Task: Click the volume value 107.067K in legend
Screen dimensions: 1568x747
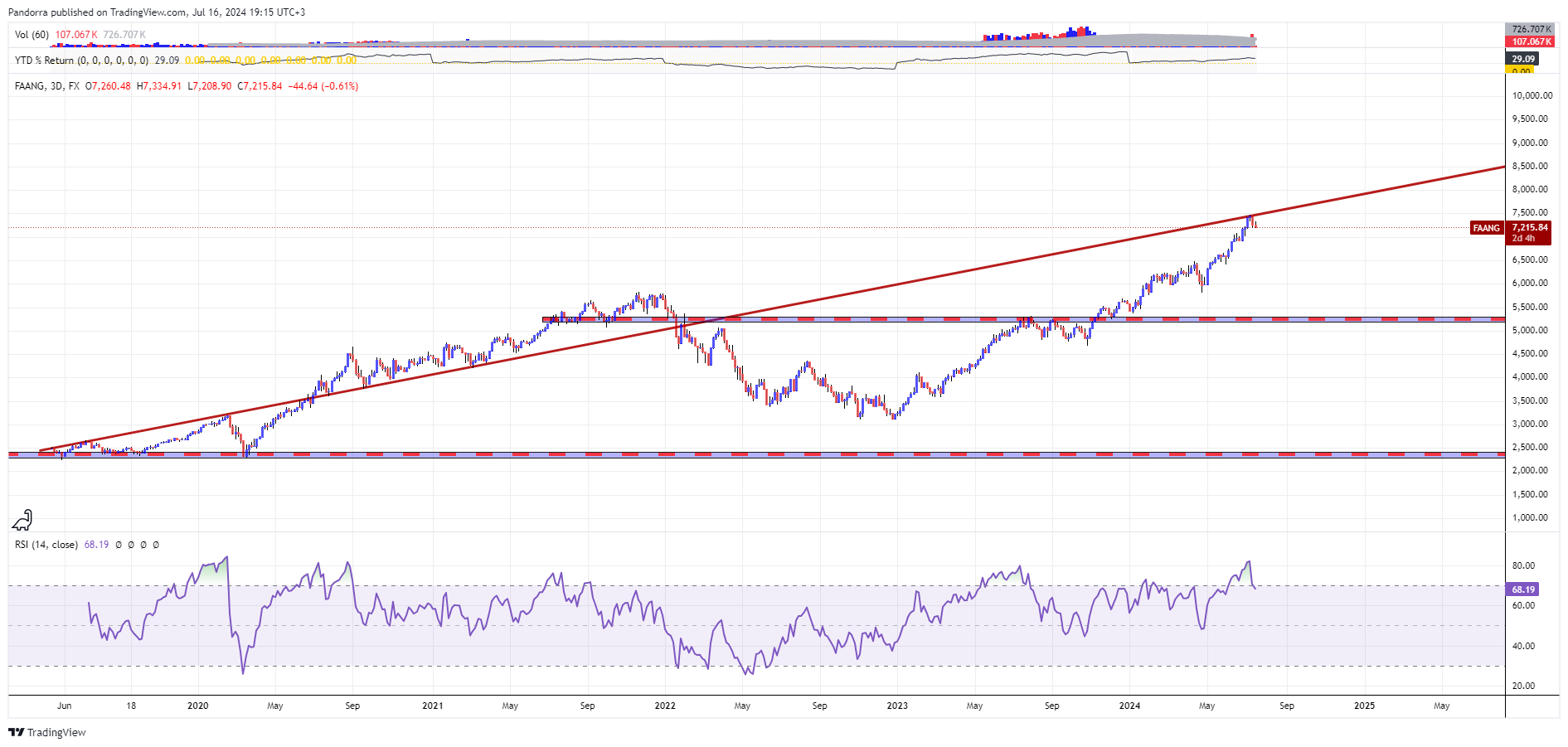Action: (76, 35)
